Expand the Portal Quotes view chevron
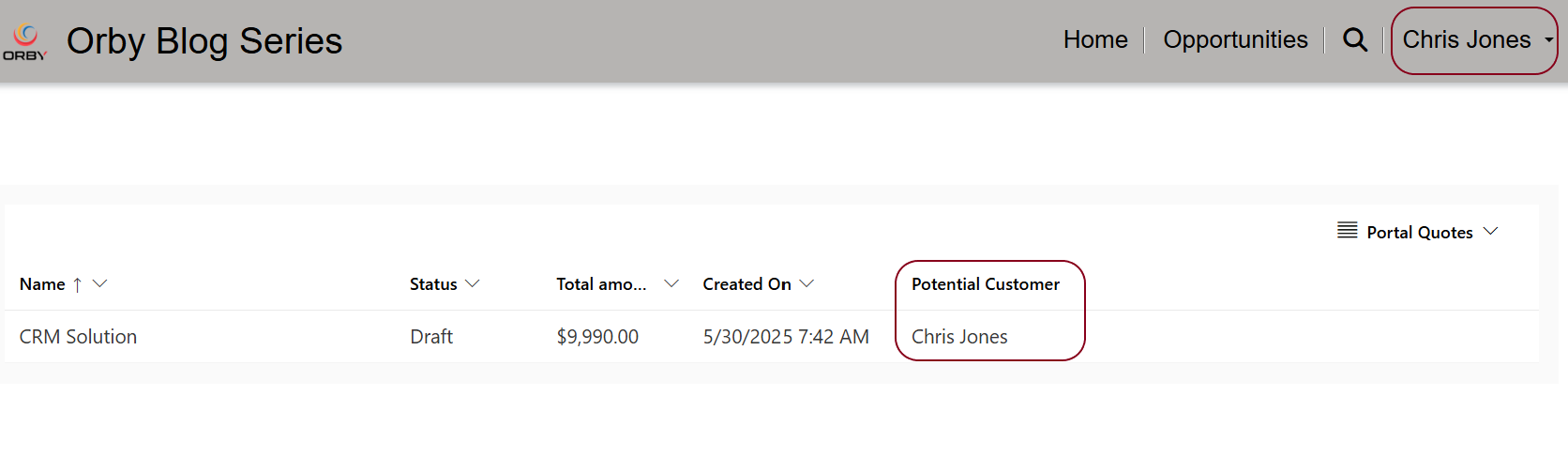Screen dimensions: 1568x457 [x=1491, y=231]
